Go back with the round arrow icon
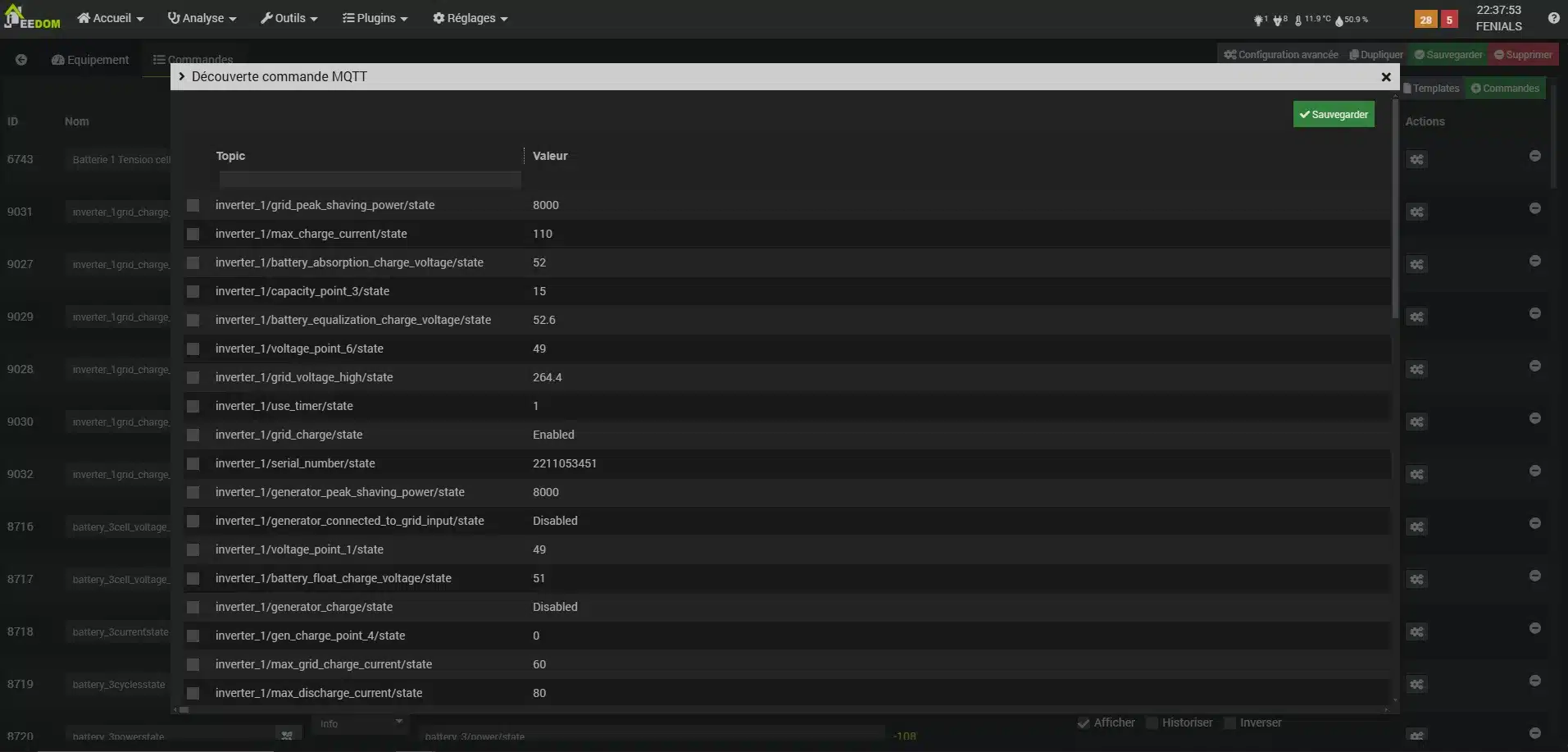This screenshot has height=752, width=1568. [21, 60]
